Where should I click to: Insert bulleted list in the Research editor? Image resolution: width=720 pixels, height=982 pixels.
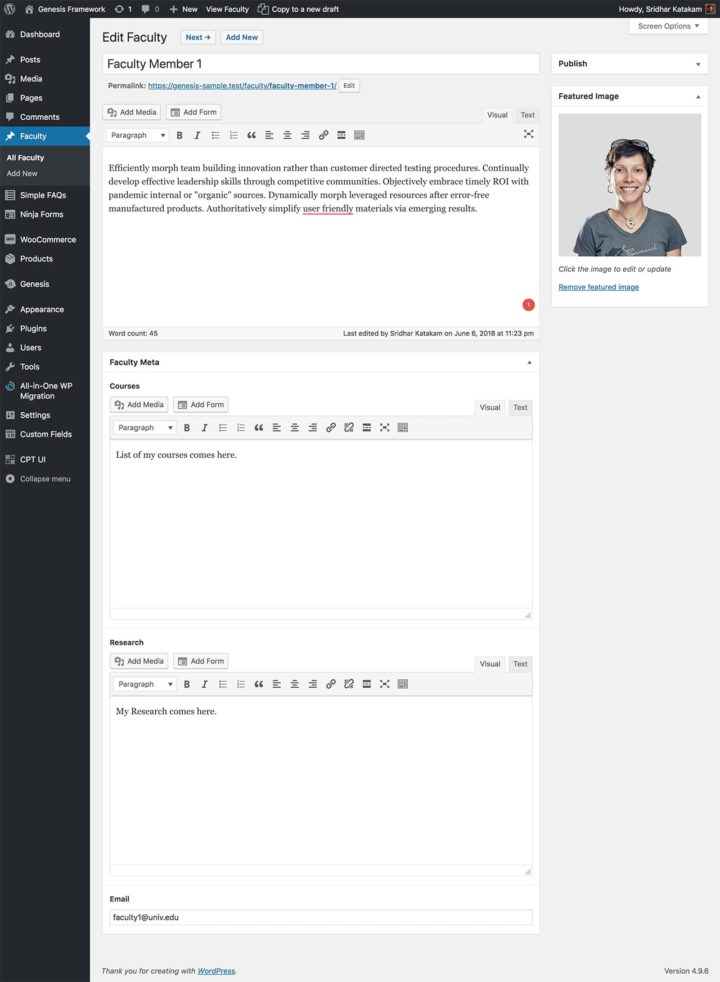pos(223,684)
